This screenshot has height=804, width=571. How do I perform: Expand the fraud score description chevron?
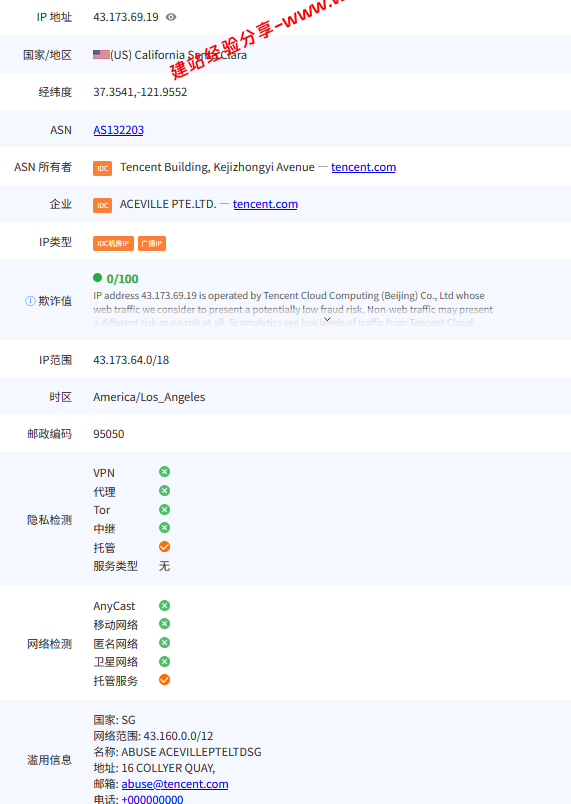tap(327, 319)
